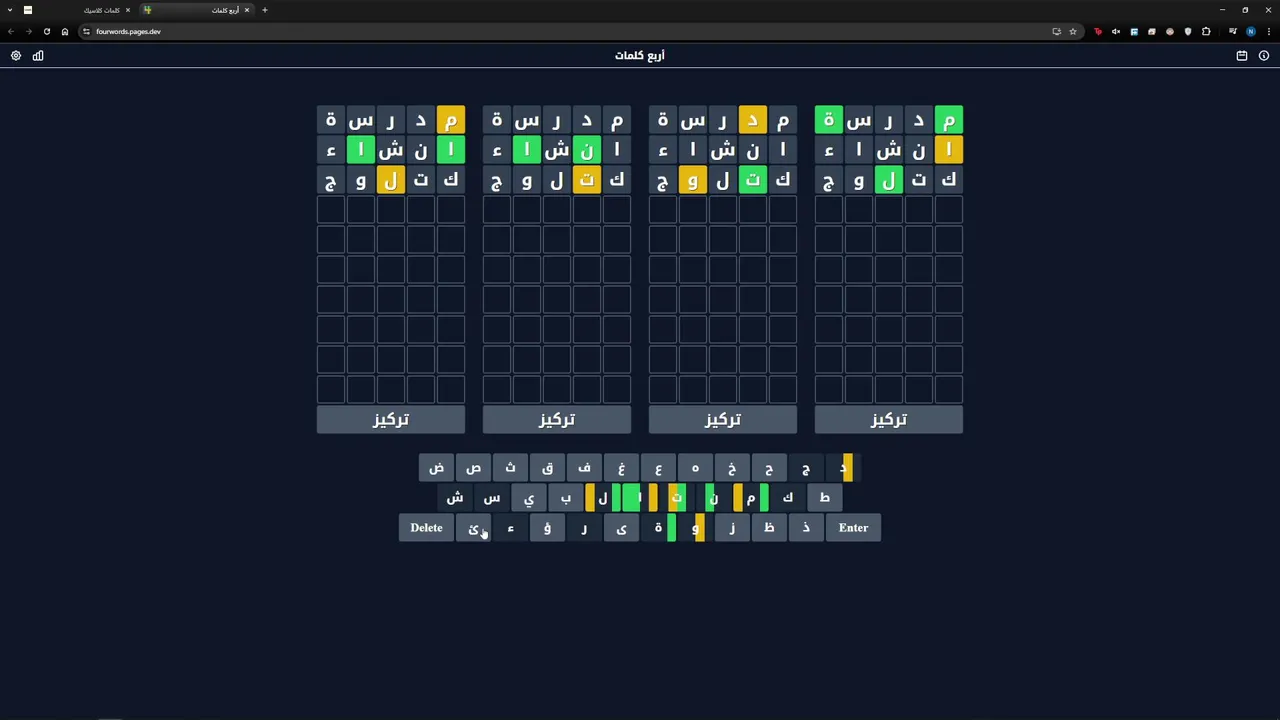Tap the ص key
The image size is (1280, 720).
point(474,468)
